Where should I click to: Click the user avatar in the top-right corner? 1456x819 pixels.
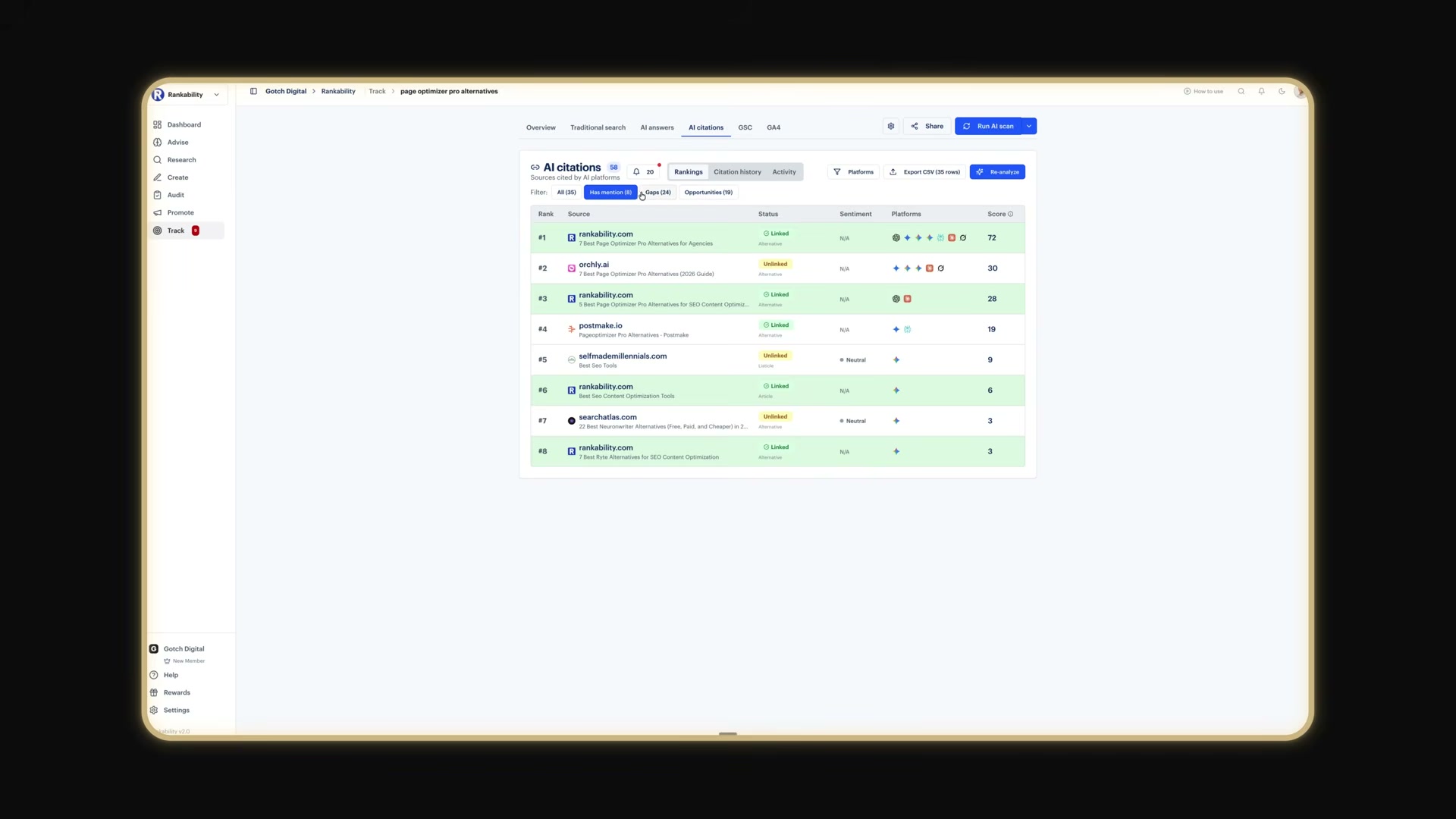[1299, 91]
